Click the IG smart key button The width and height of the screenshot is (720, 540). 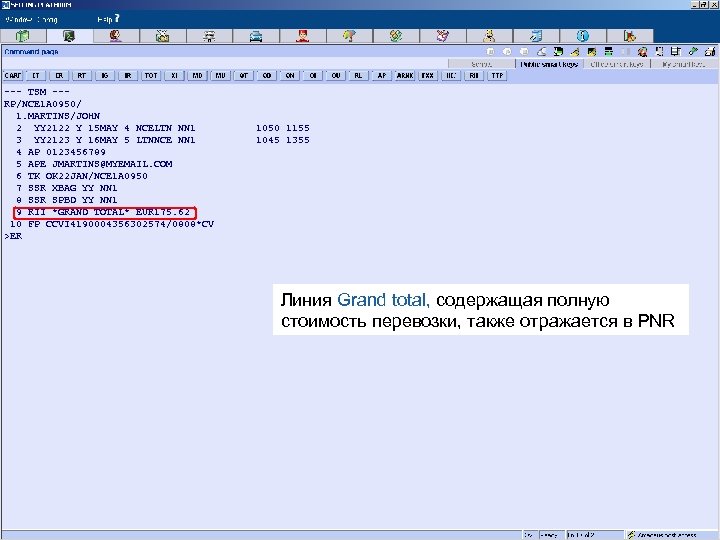point(105,76)
